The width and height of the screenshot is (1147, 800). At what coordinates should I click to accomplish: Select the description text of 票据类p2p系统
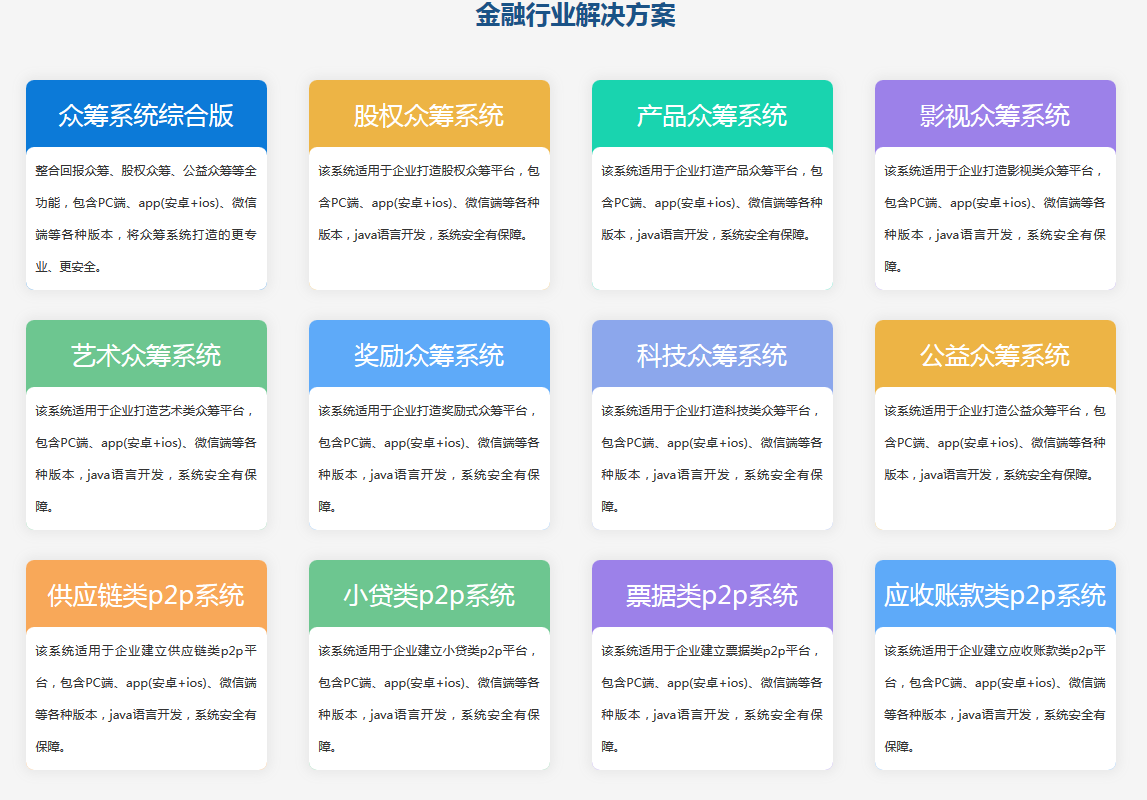point(712,698)
